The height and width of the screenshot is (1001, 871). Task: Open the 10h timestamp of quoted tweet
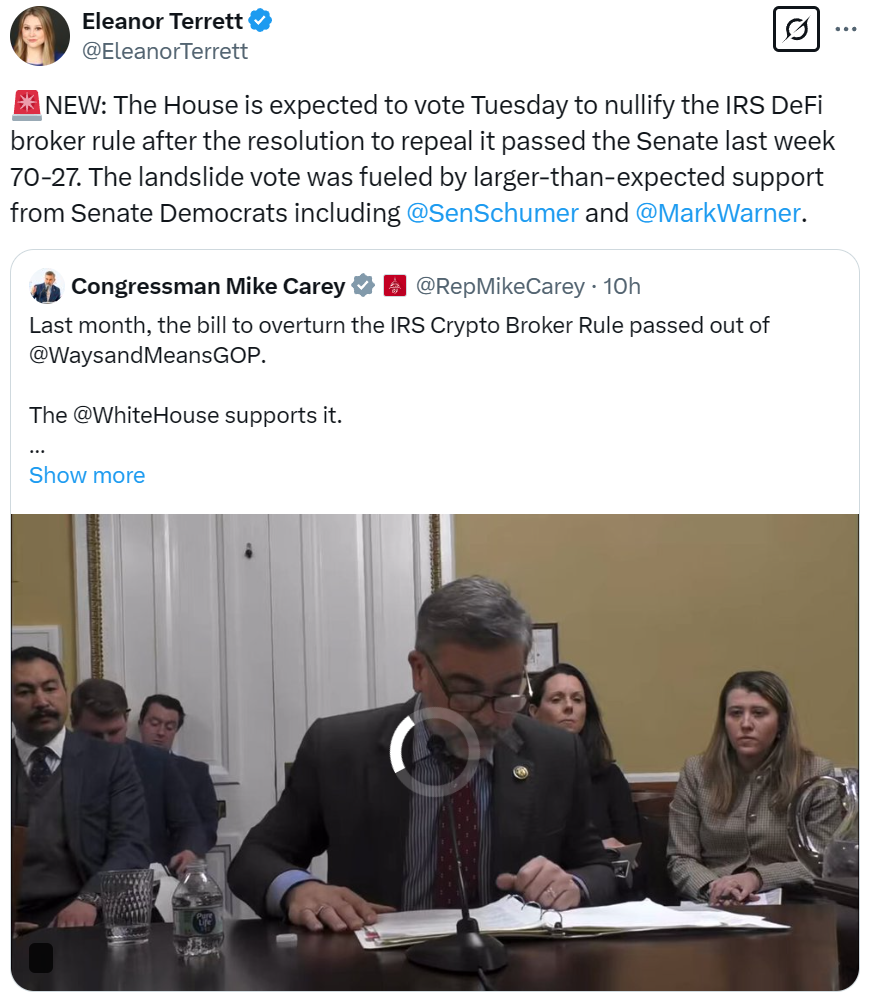(x=621, y=286)
